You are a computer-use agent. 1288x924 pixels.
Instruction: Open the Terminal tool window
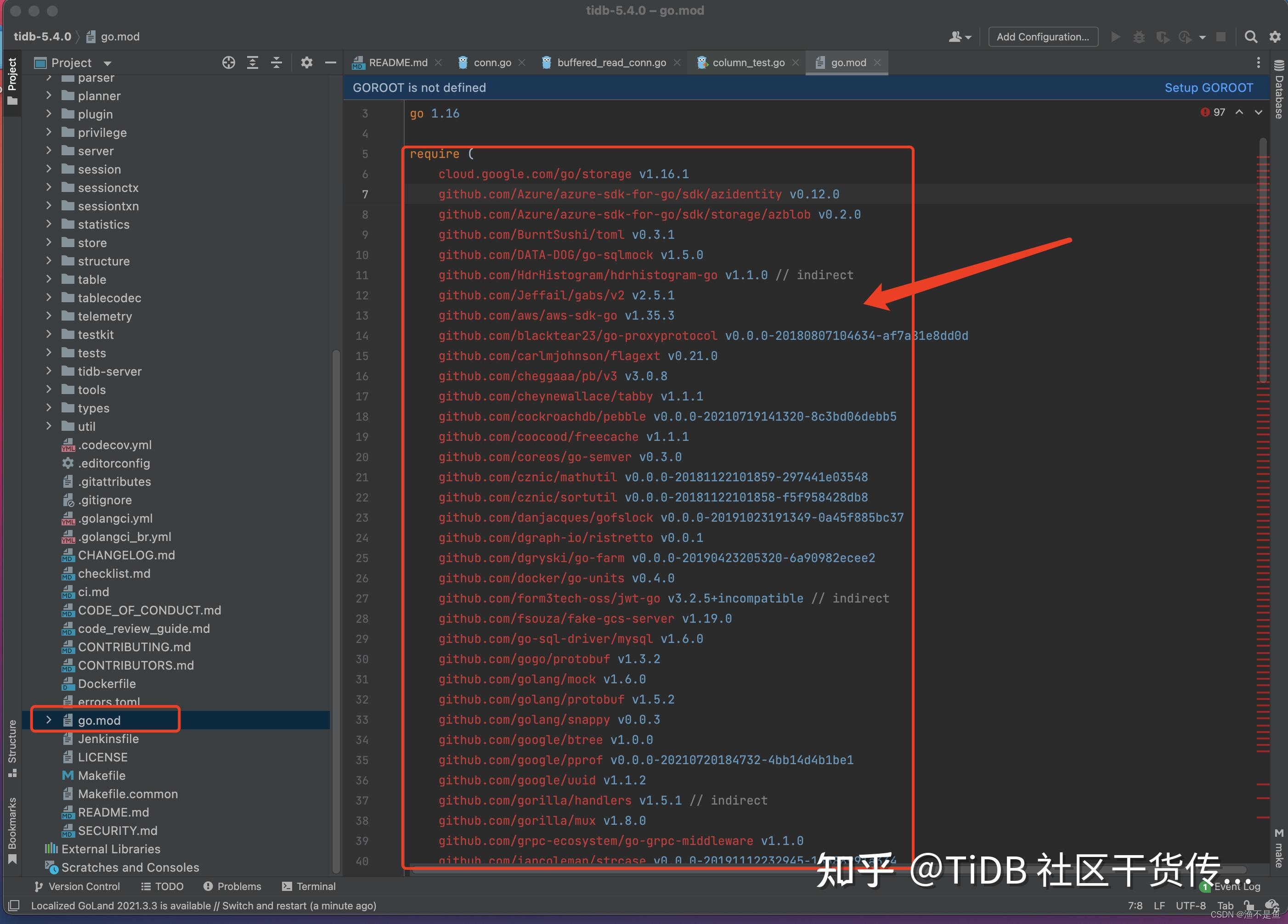[x=308, y=886]
